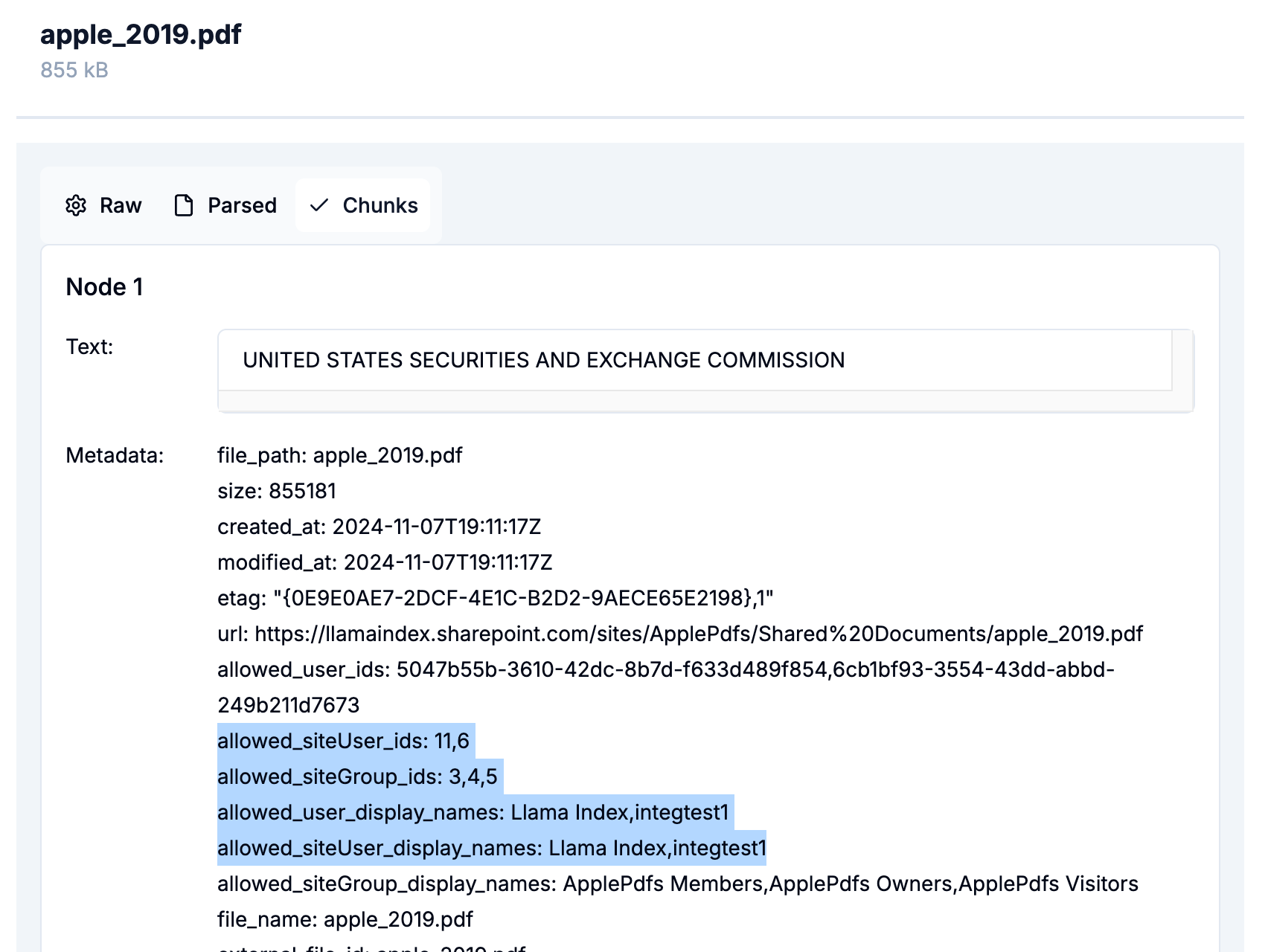Click the file_name metadata line
This screenshot has height=952, width=1268.
pos(345,919)
